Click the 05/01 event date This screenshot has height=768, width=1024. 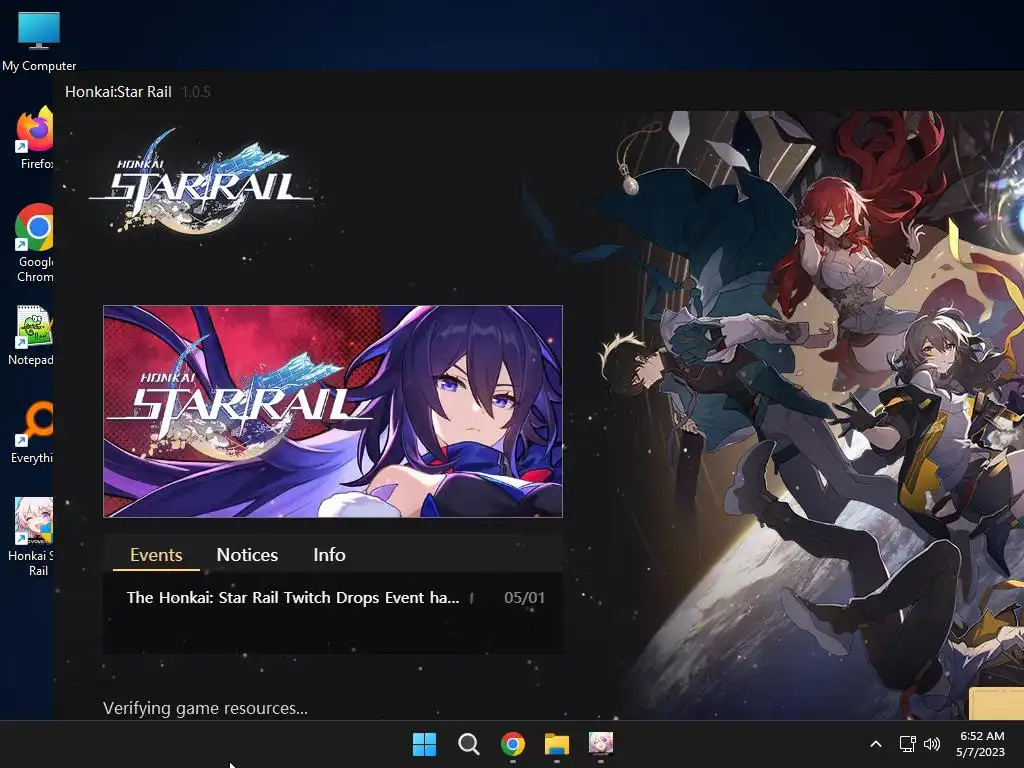pyautogui.click(x=524, y=598)
